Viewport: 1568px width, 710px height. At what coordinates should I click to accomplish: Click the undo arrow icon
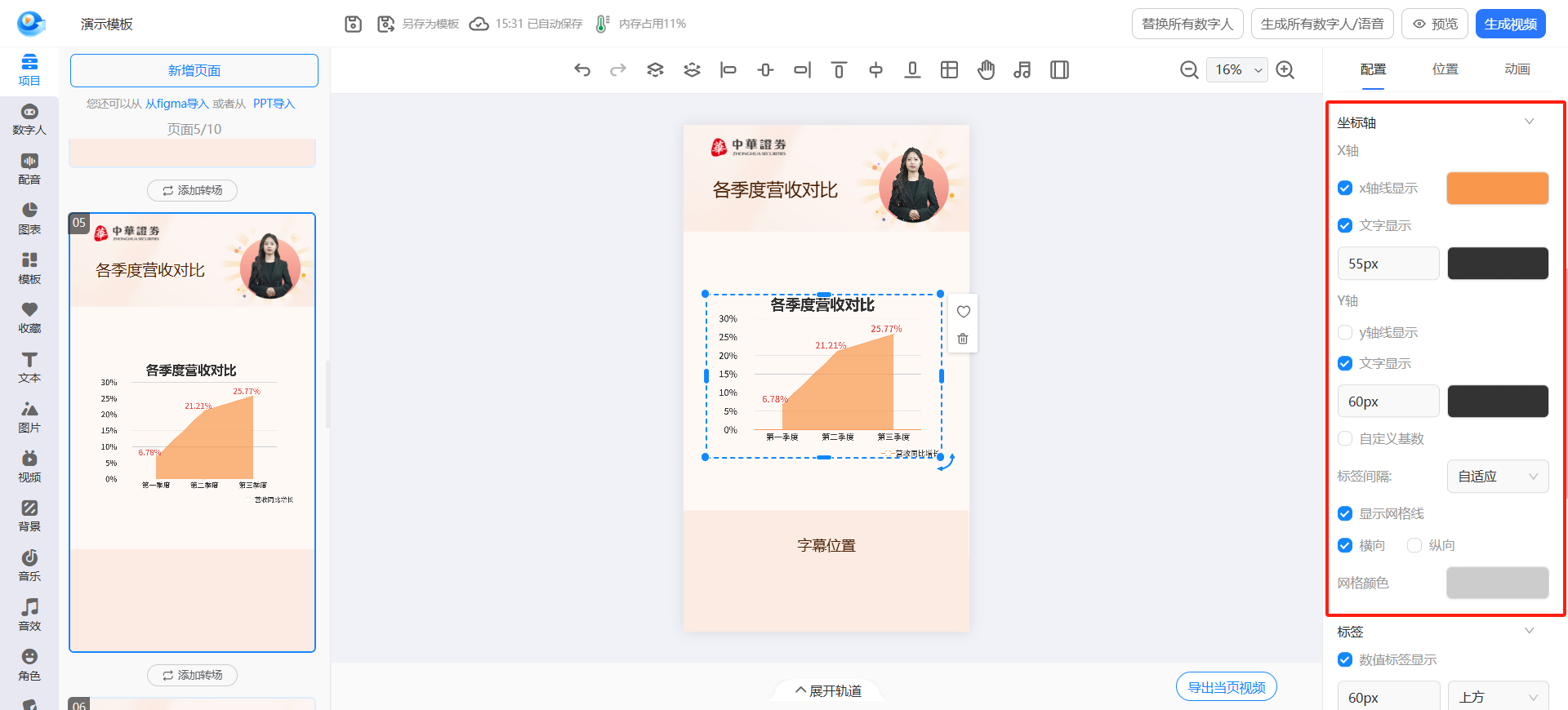(581, 70)
